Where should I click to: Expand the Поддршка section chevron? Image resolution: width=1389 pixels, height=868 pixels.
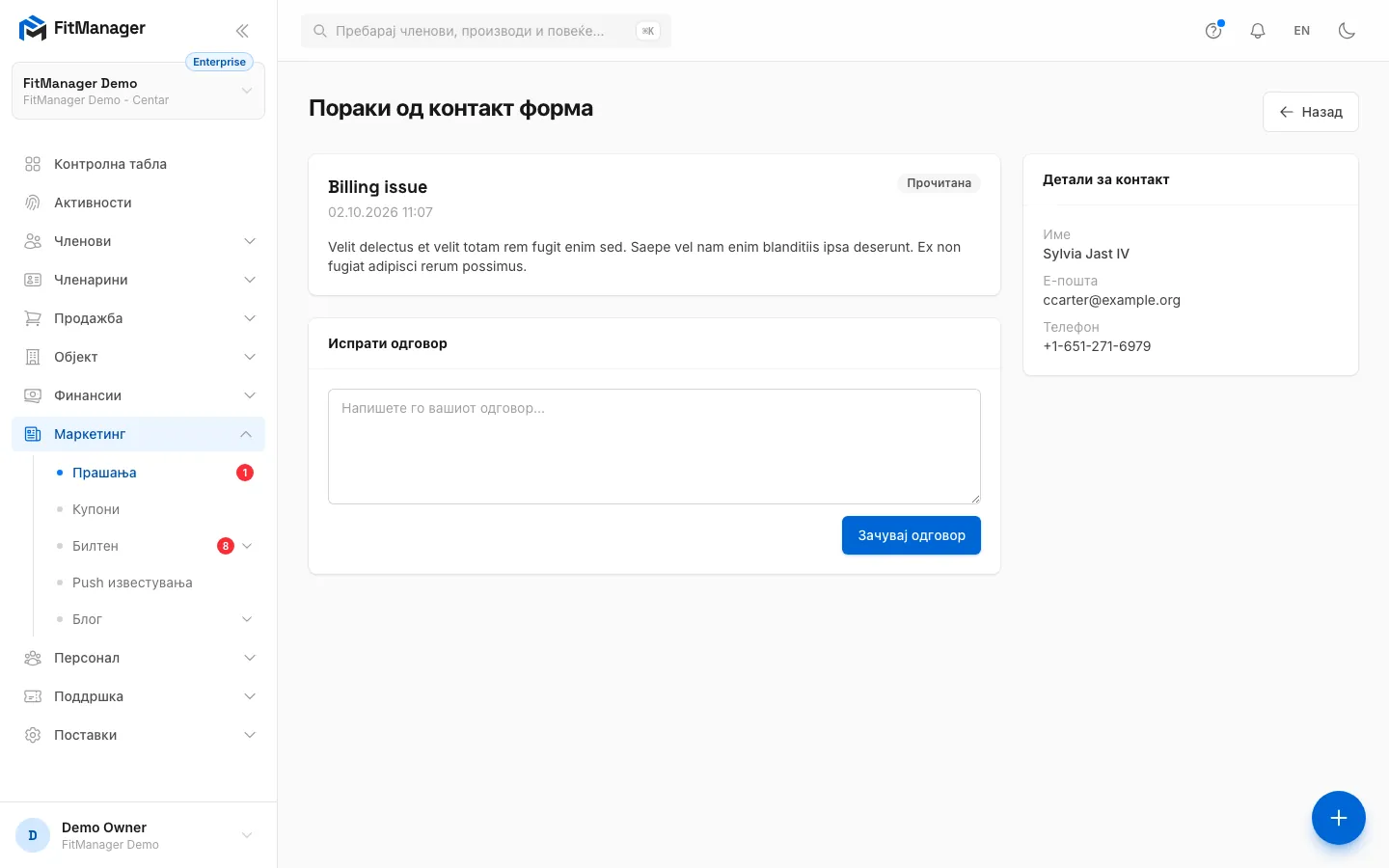250,696
